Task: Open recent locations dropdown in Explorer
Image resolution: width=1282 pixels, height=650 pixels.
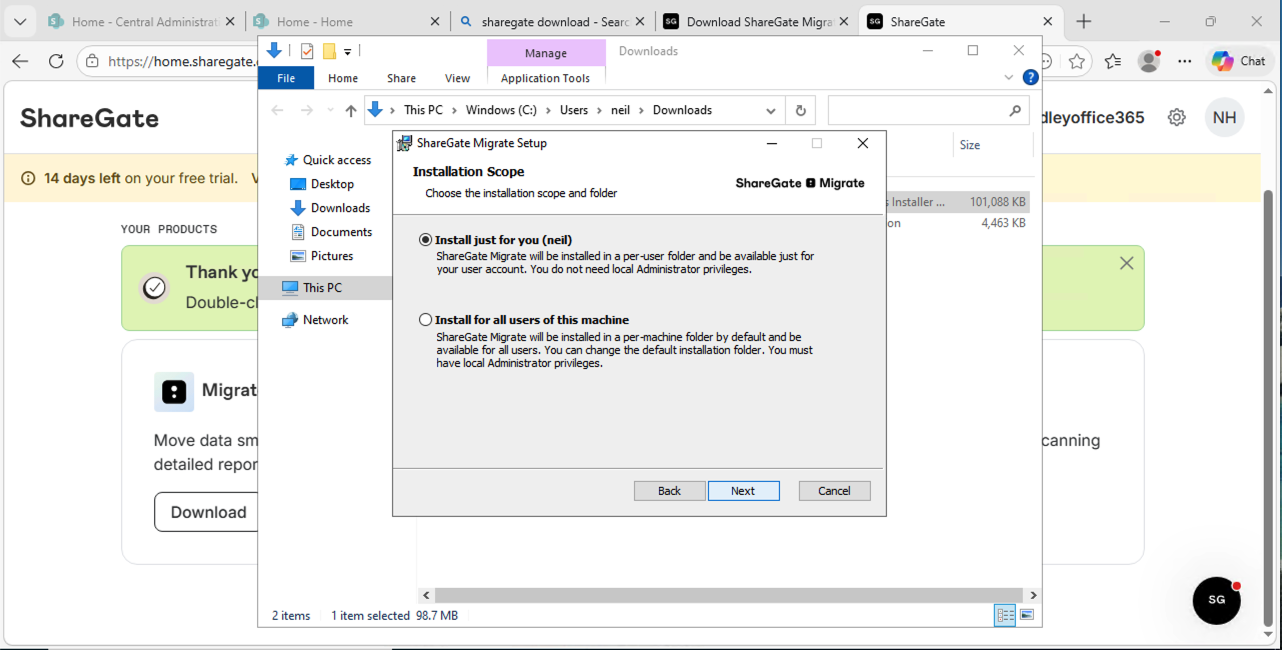Action: tap(329, 111)
